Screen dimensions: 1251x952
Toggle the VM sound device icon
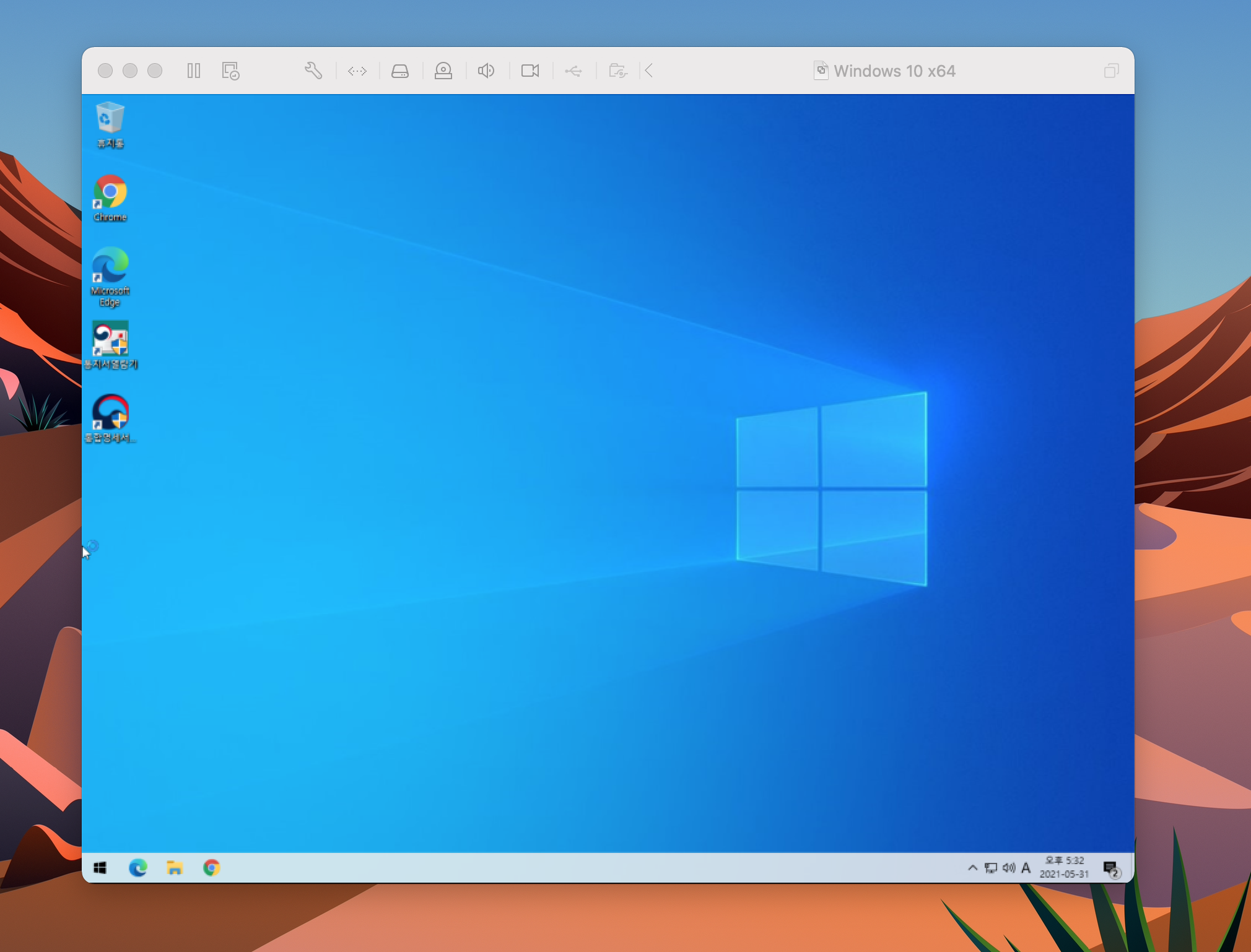coord(486,71)
